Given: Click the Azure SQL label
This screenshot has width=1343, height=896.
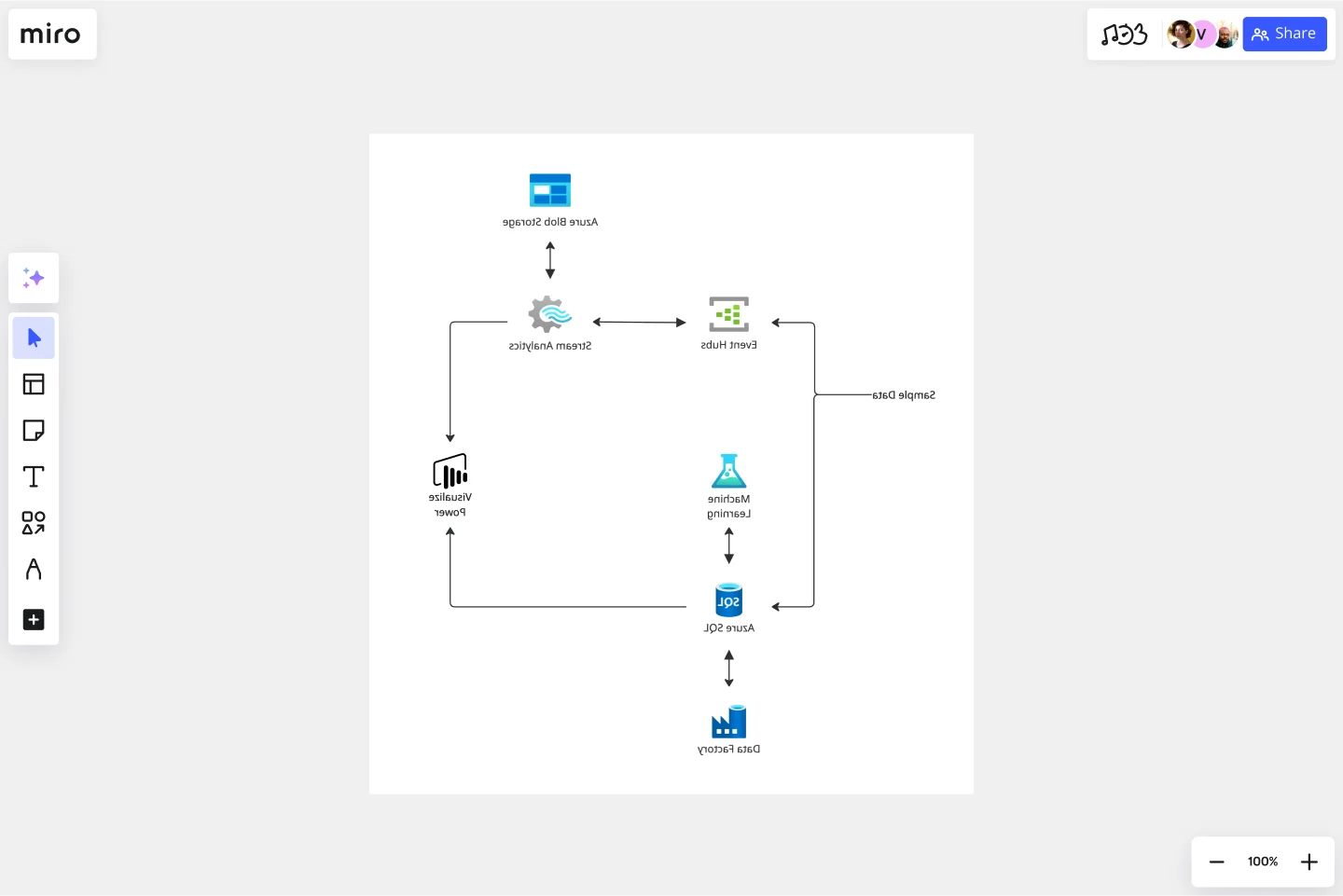Looking at the screenshot, I should pos(728,628).
